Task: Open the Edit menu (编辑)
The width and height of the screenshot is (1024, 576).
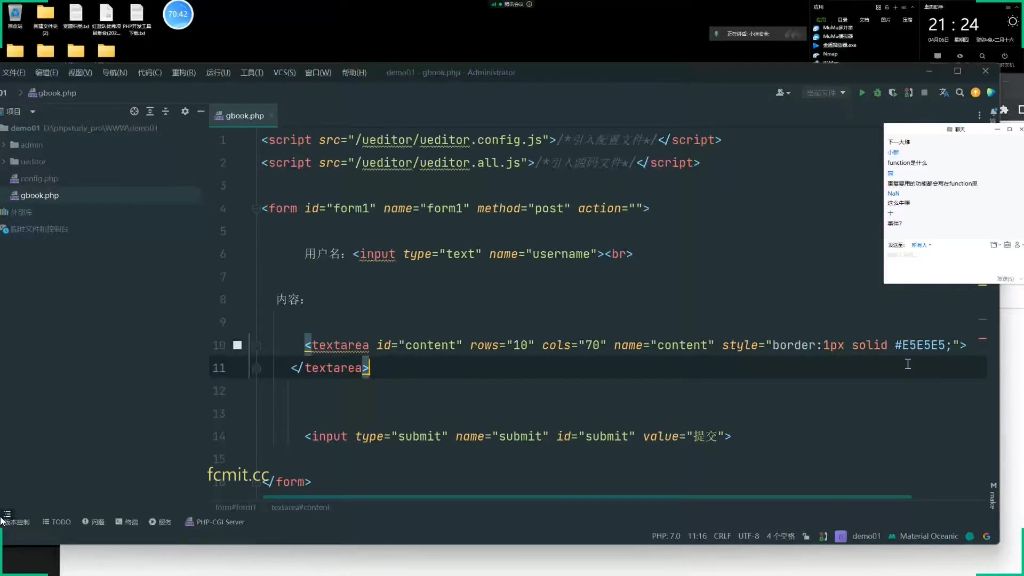Action: click(x=46, y=72)
